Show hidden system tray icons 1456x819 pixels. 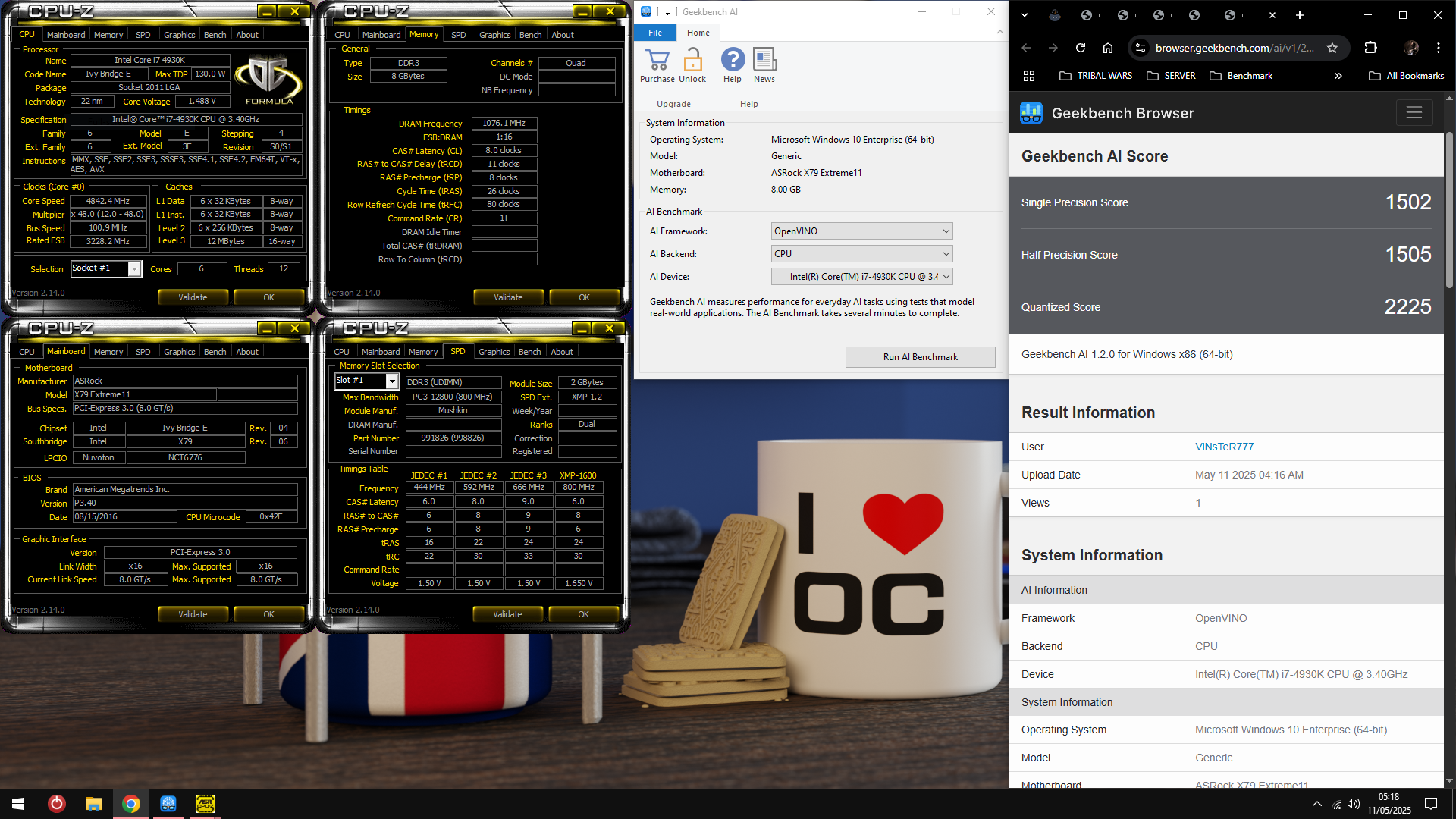point(1317,804)
